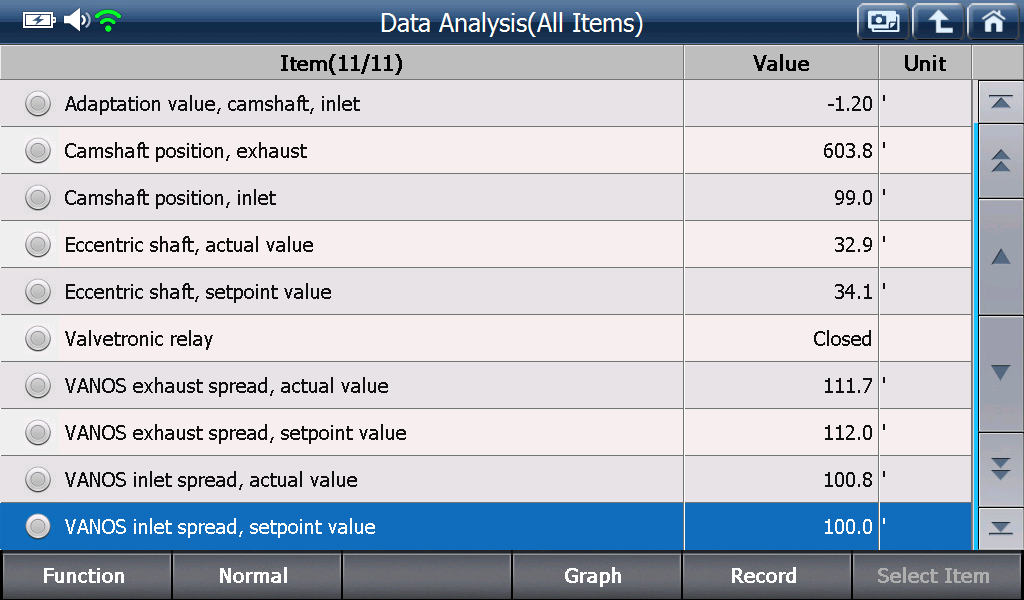
Task: Page down with the double down arrows
Action: coord(1000,468)
